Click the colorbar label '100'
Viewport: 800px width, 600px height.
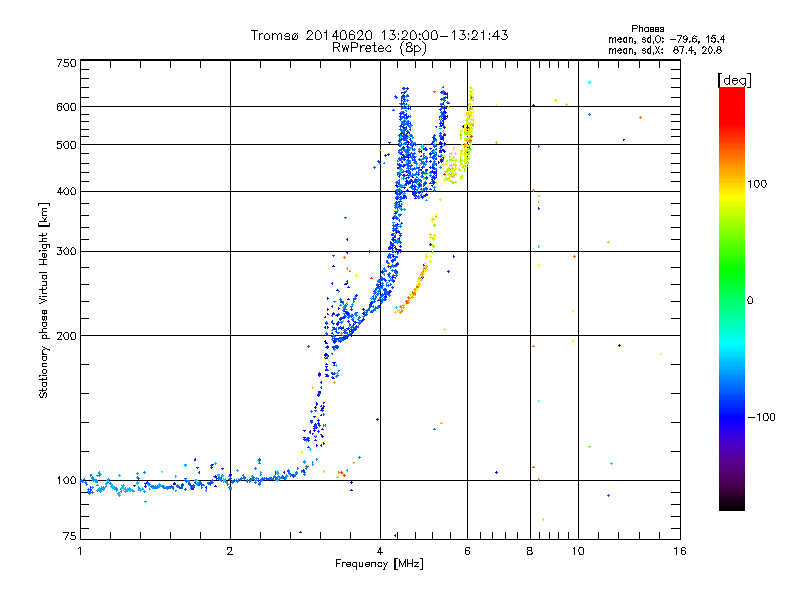[757, 184]
